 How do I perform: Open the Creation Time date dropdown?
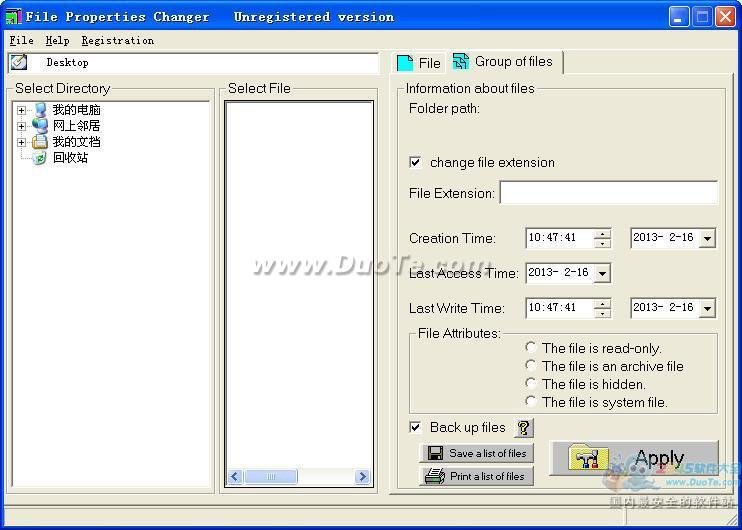(x=707, y=238)
